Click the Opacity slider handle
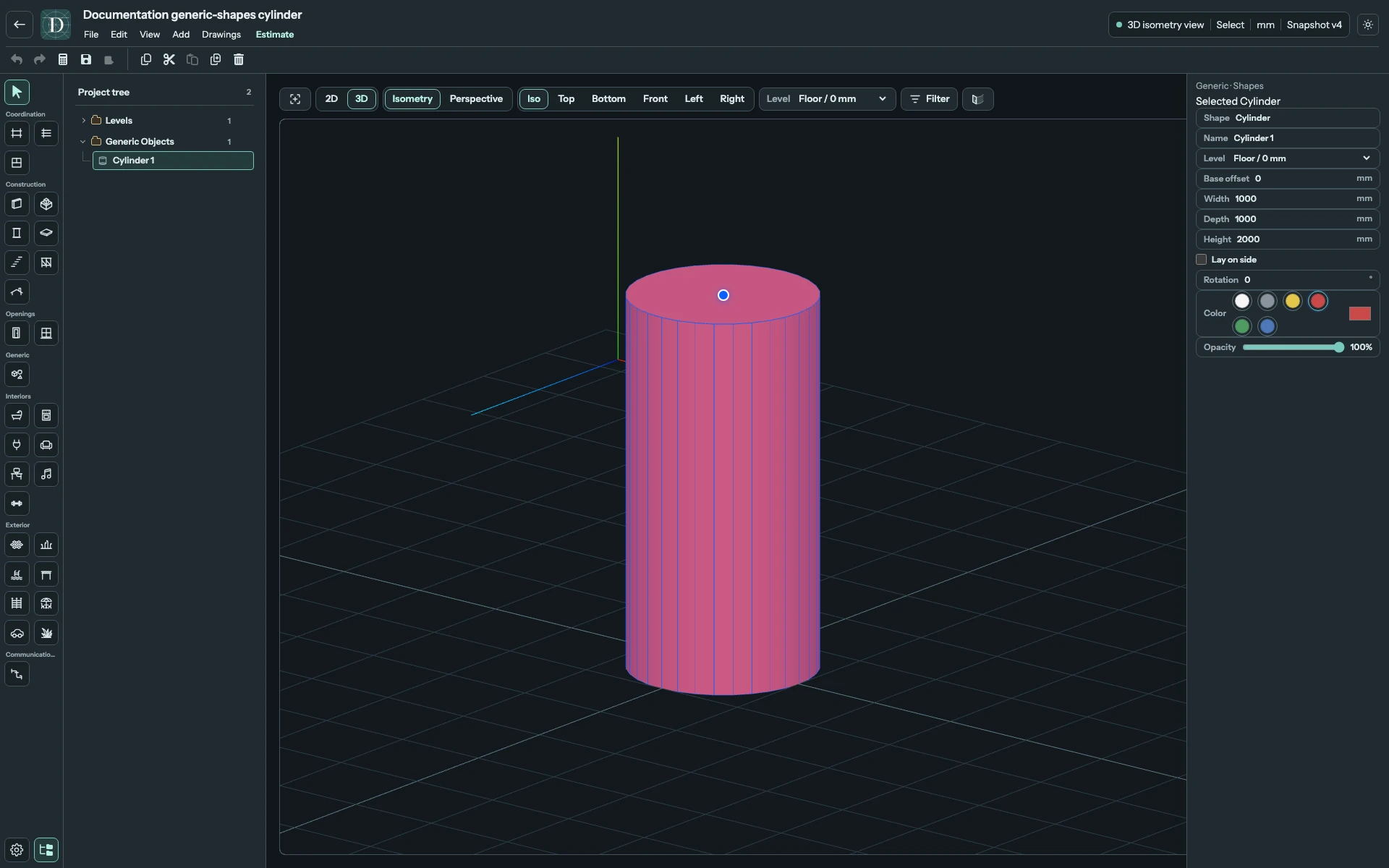This screenshot has width=1389, height=868. click(x=1339, y=347)
